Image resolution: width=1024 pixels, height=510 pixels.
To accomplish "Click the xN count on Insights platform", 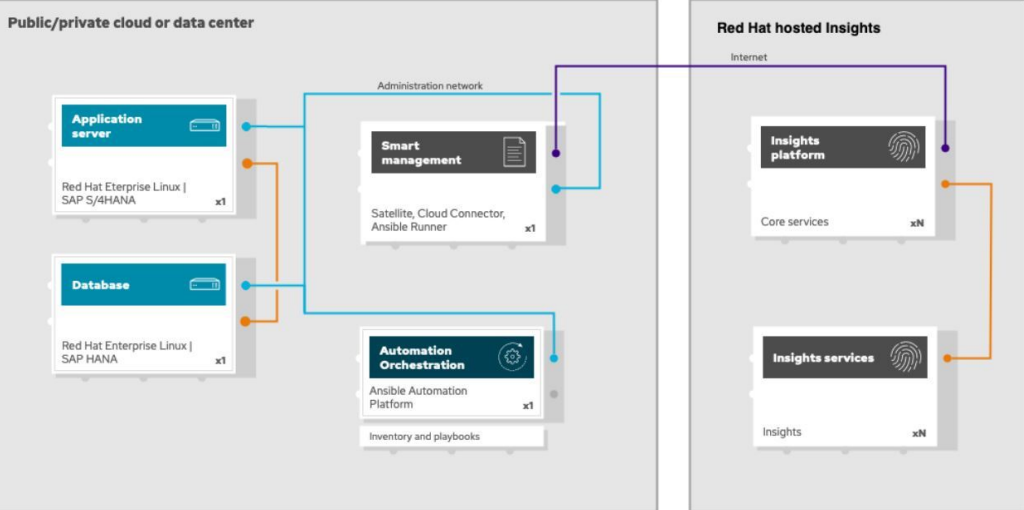I will pyautogui.click(x=917, y=223).
